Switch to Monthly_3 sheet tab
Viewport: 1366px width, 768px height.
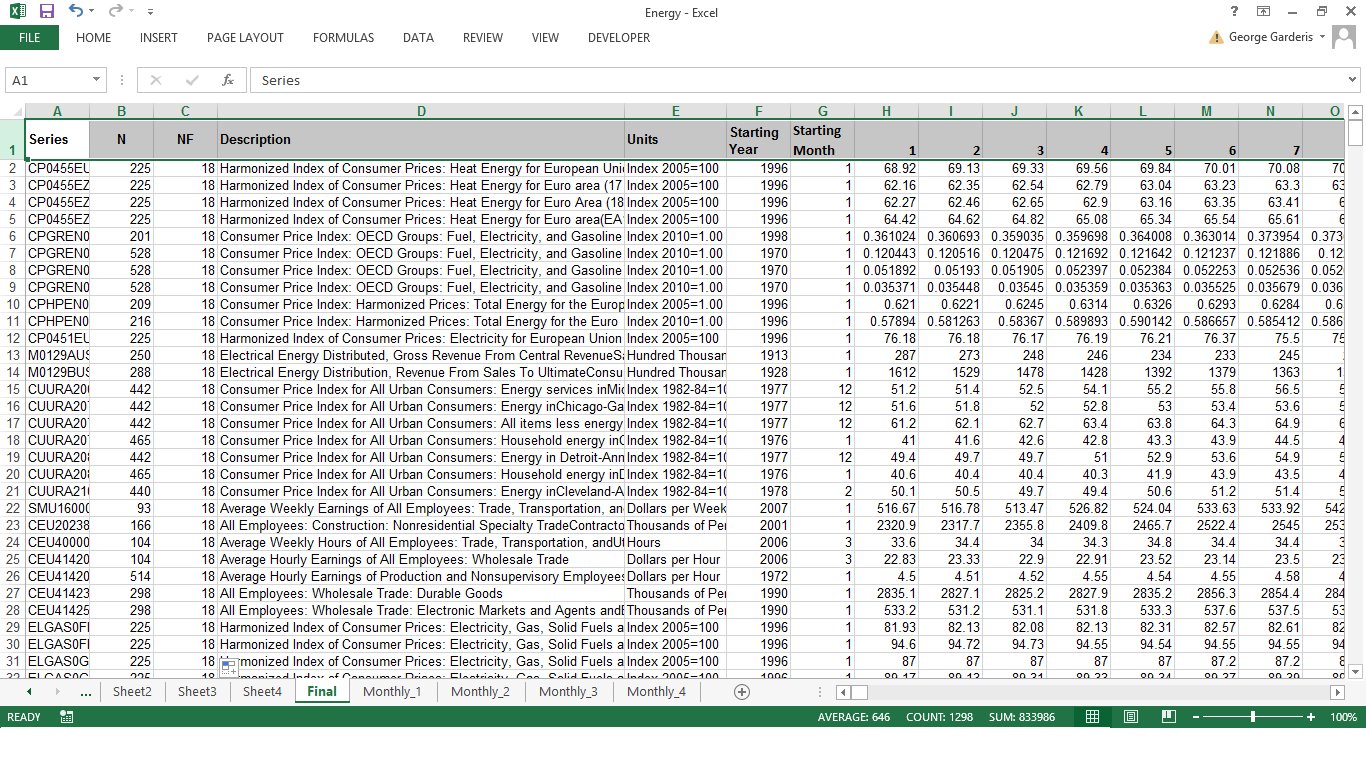coord(568,692)
